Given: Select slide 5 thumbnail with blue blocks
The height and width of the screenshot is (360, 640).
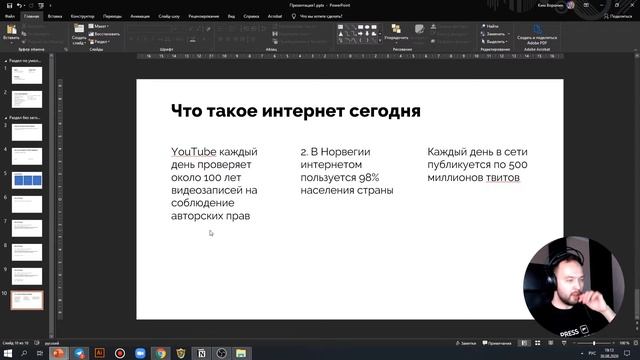Looking at the screenshot, I should [x=27, y=180].
